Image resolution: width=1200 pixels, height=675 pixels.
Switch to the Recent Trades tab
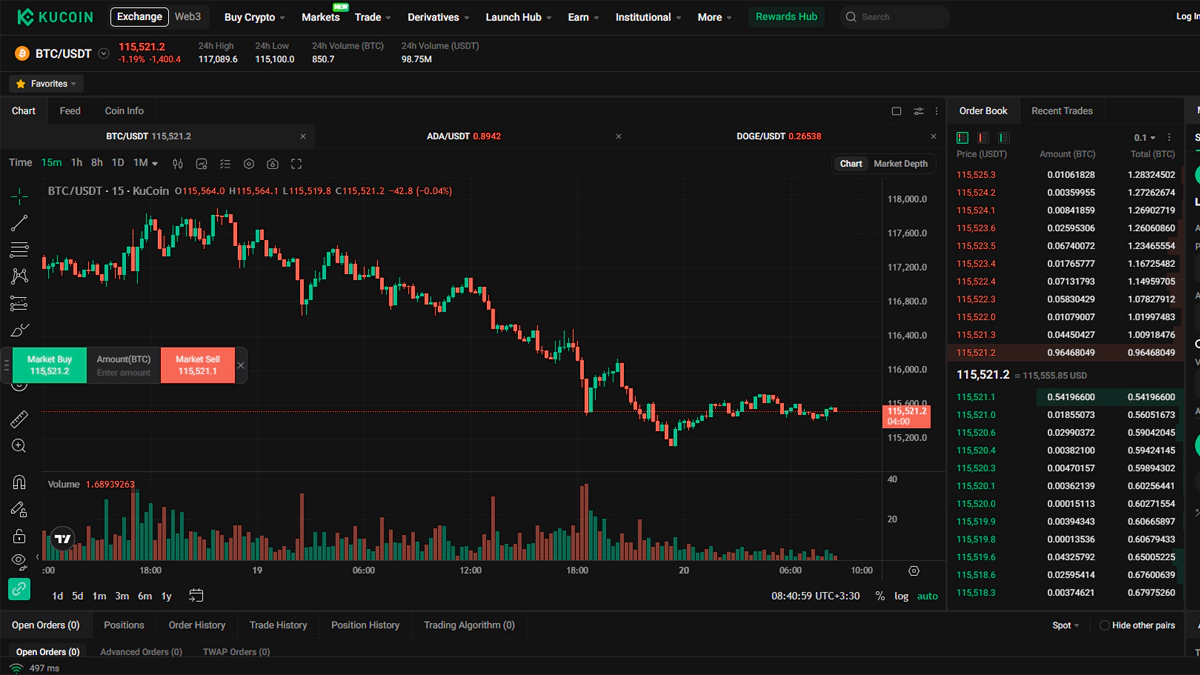[x=1062, y=111]
